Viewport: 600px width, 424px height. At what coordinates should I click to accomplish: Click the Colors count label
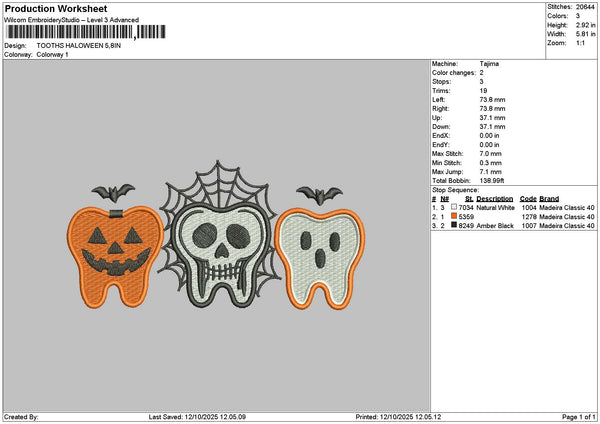coord(558,16)
